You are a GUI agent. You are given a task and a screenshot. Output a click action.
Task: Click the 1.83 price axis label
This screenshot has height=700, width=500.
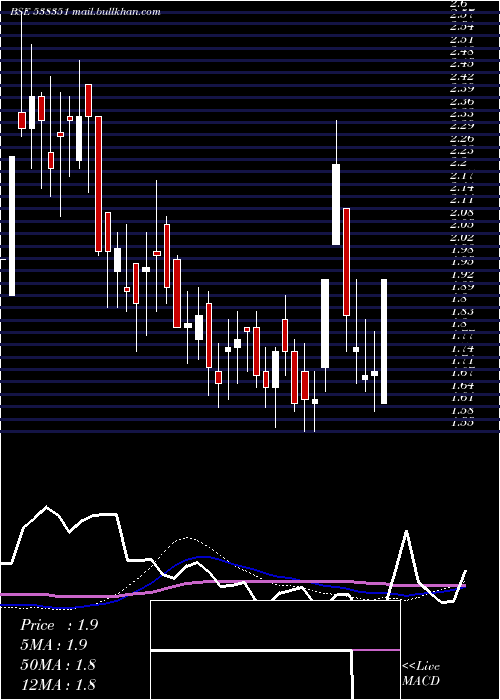coord(461,312)
